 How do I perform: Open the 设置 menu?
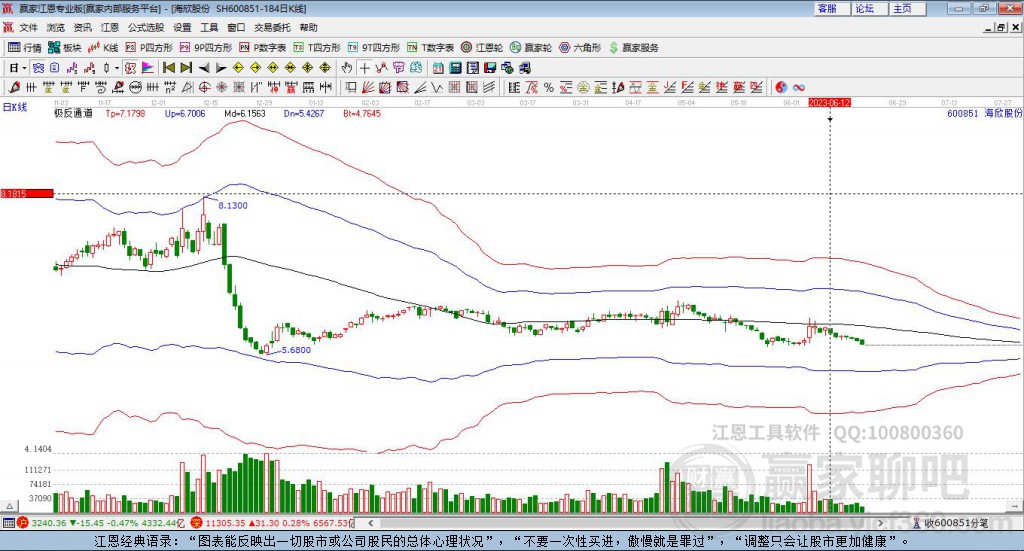pos(182,27)
